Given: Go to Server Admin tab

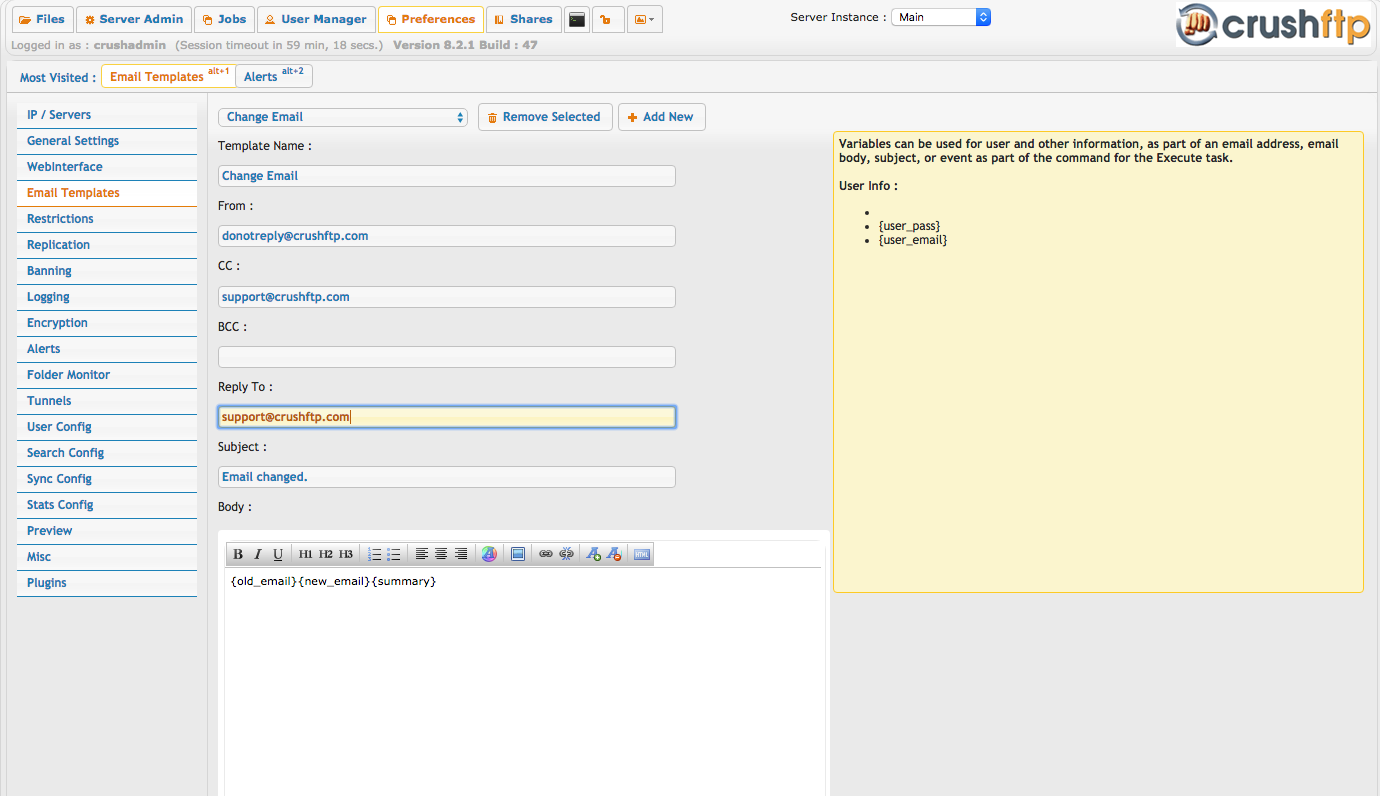Looking at the screenshot, I should pyautogui.click(x=134, y=19).
